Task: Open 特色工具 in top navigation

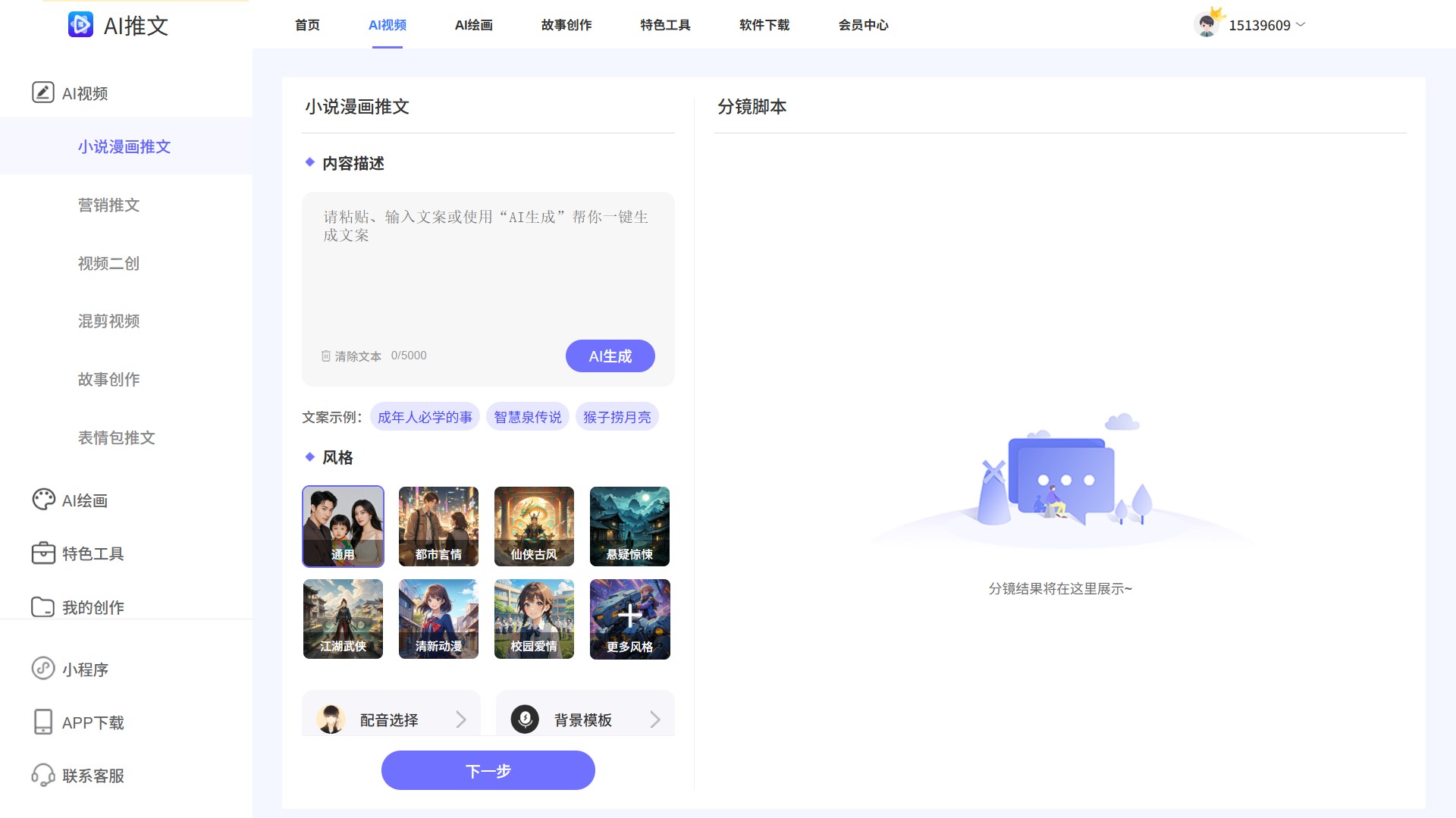Action: 665,25
